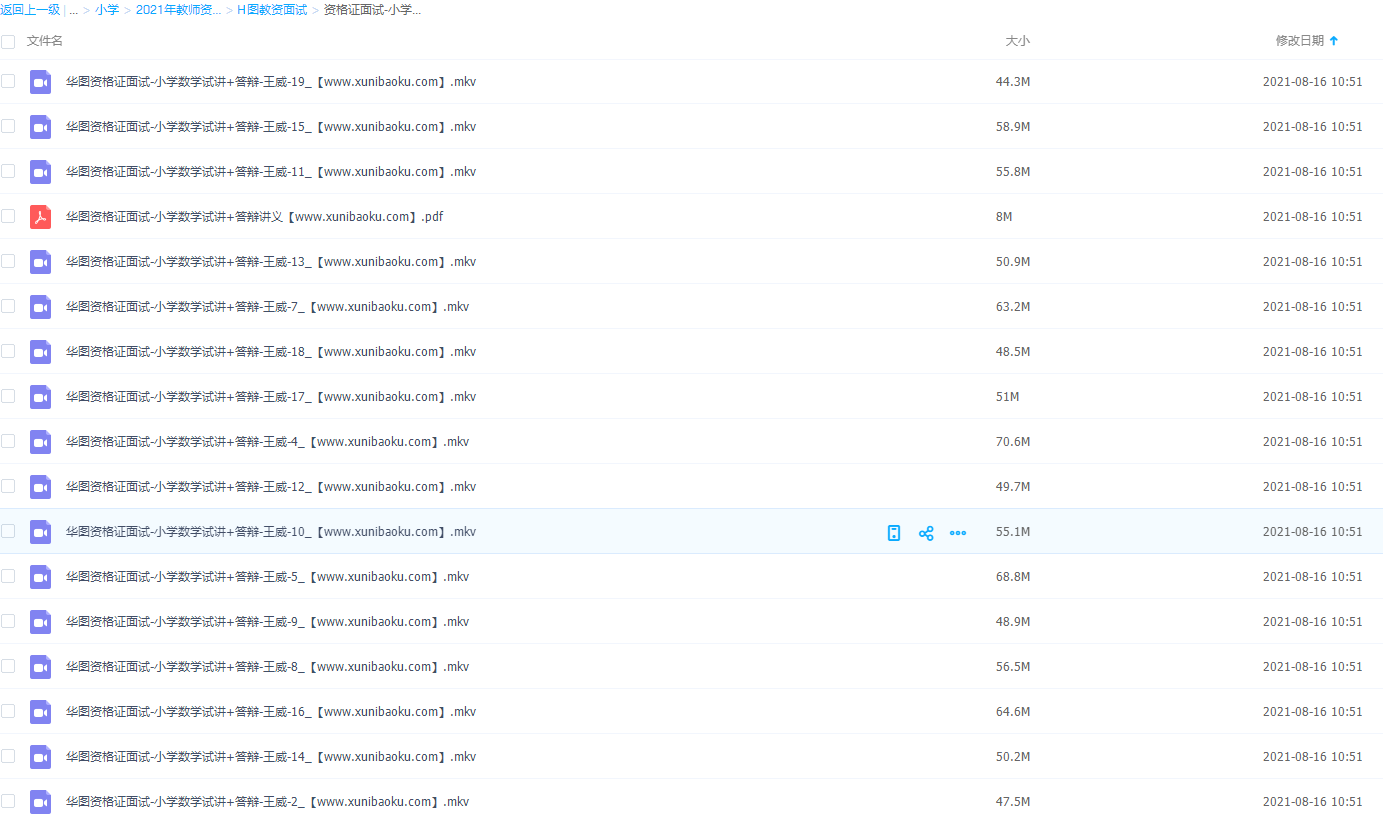Sort the list by the 大小 column header
This screenshot has width=1383, height=814.
pos(1016,41)
